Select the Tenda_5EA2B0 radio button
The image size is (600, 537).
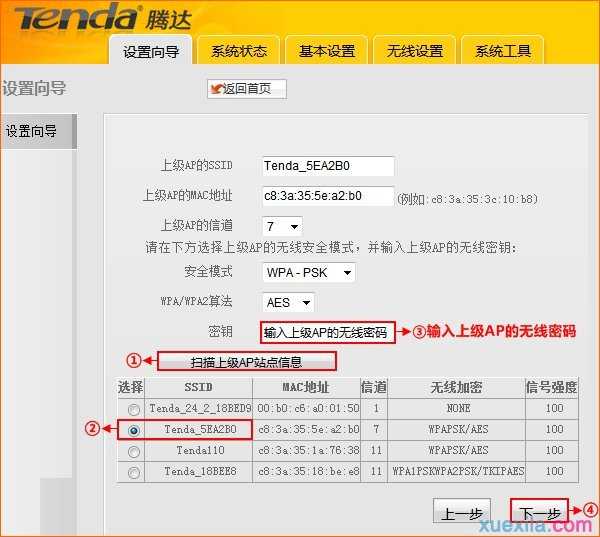(134, 430)
